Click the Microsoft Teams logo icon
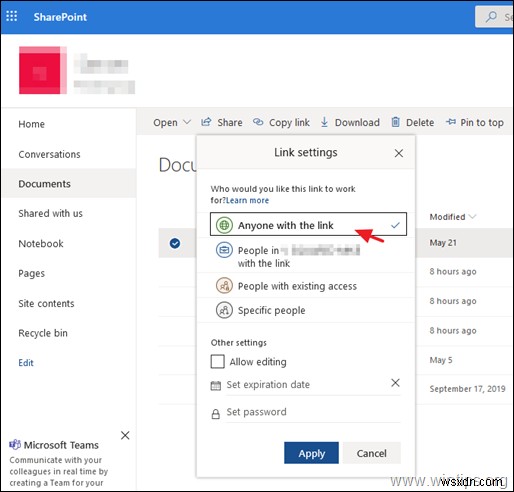 tap(15, 445)
